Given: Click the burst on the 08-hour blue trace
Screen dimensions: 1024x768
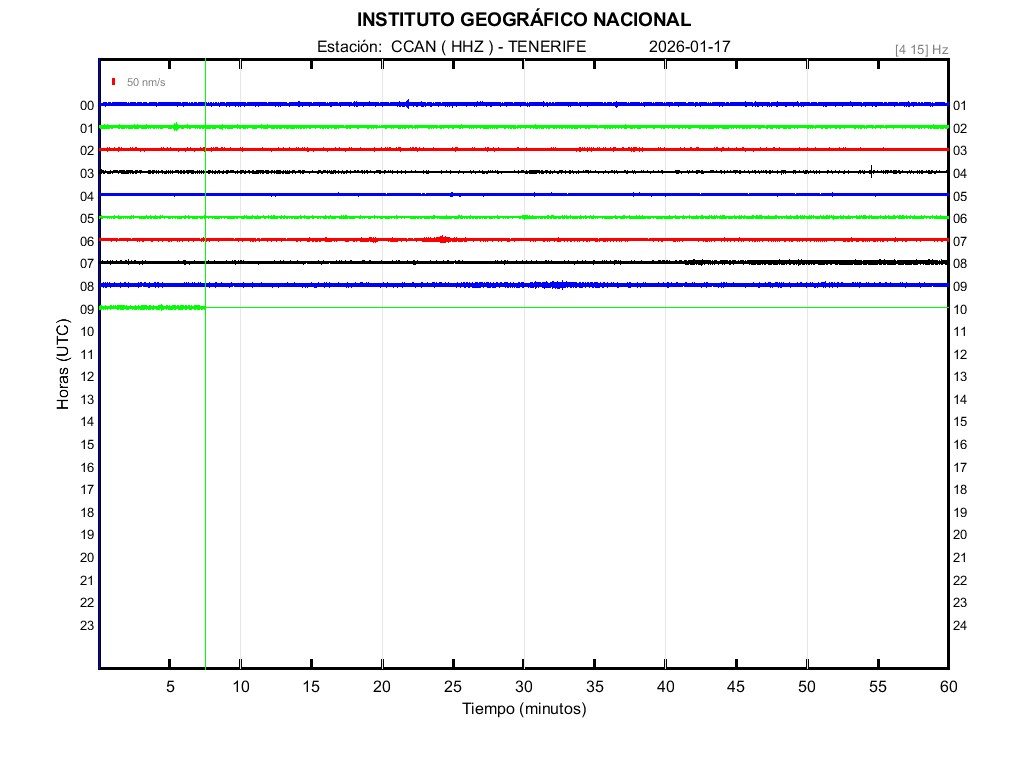Looking at the screenshot, I should [x=550, y=285].
